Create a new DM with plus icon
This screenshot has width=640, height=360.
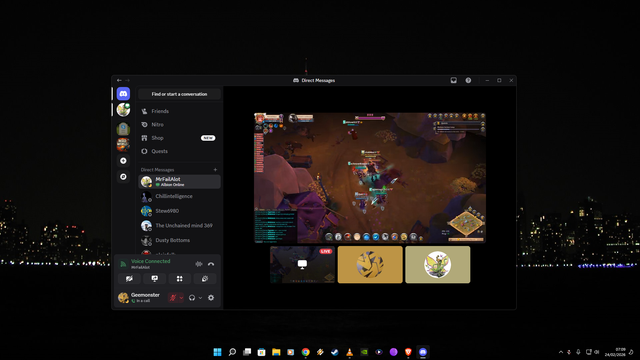coord(215,170)
